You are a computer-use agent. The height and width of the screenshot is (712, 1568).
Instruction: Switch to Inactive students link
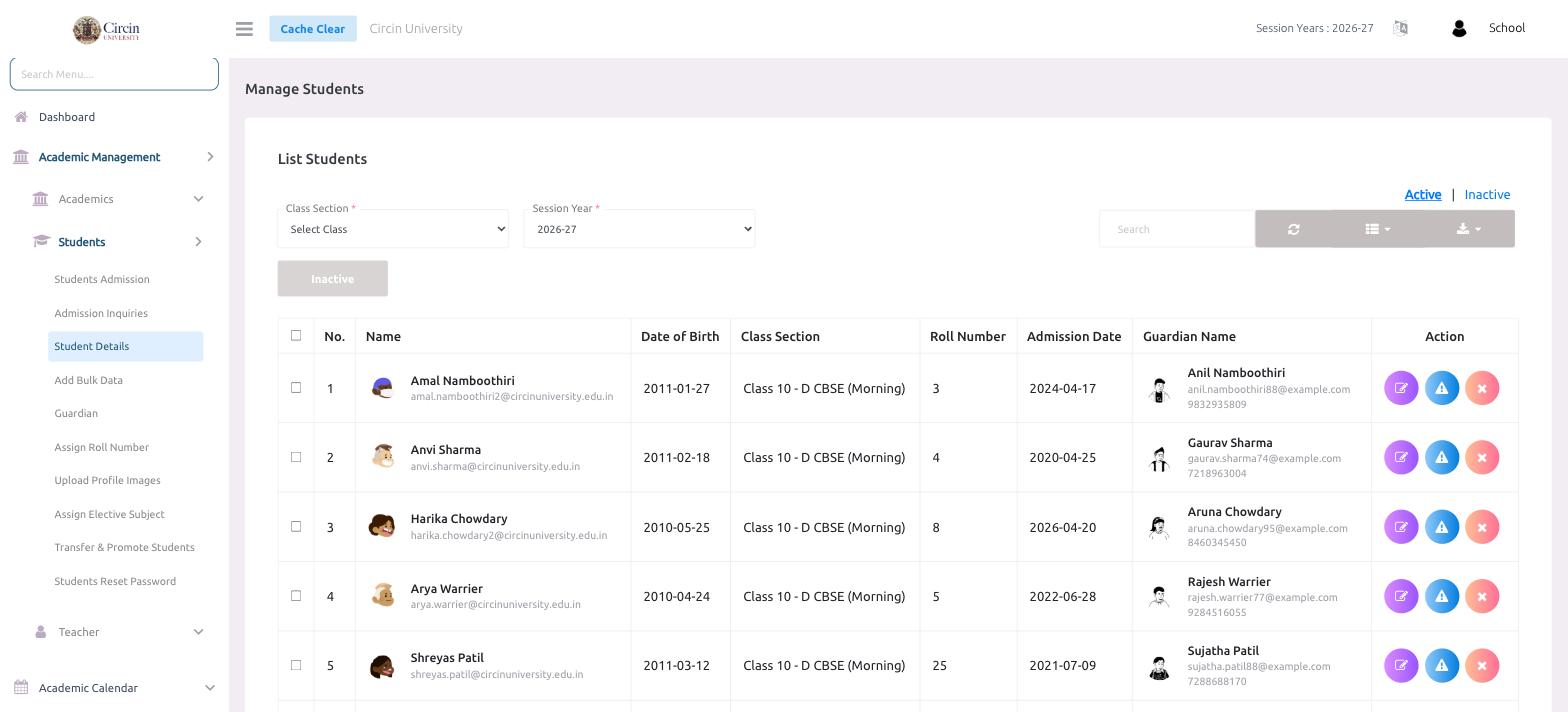coord(1487,195)
